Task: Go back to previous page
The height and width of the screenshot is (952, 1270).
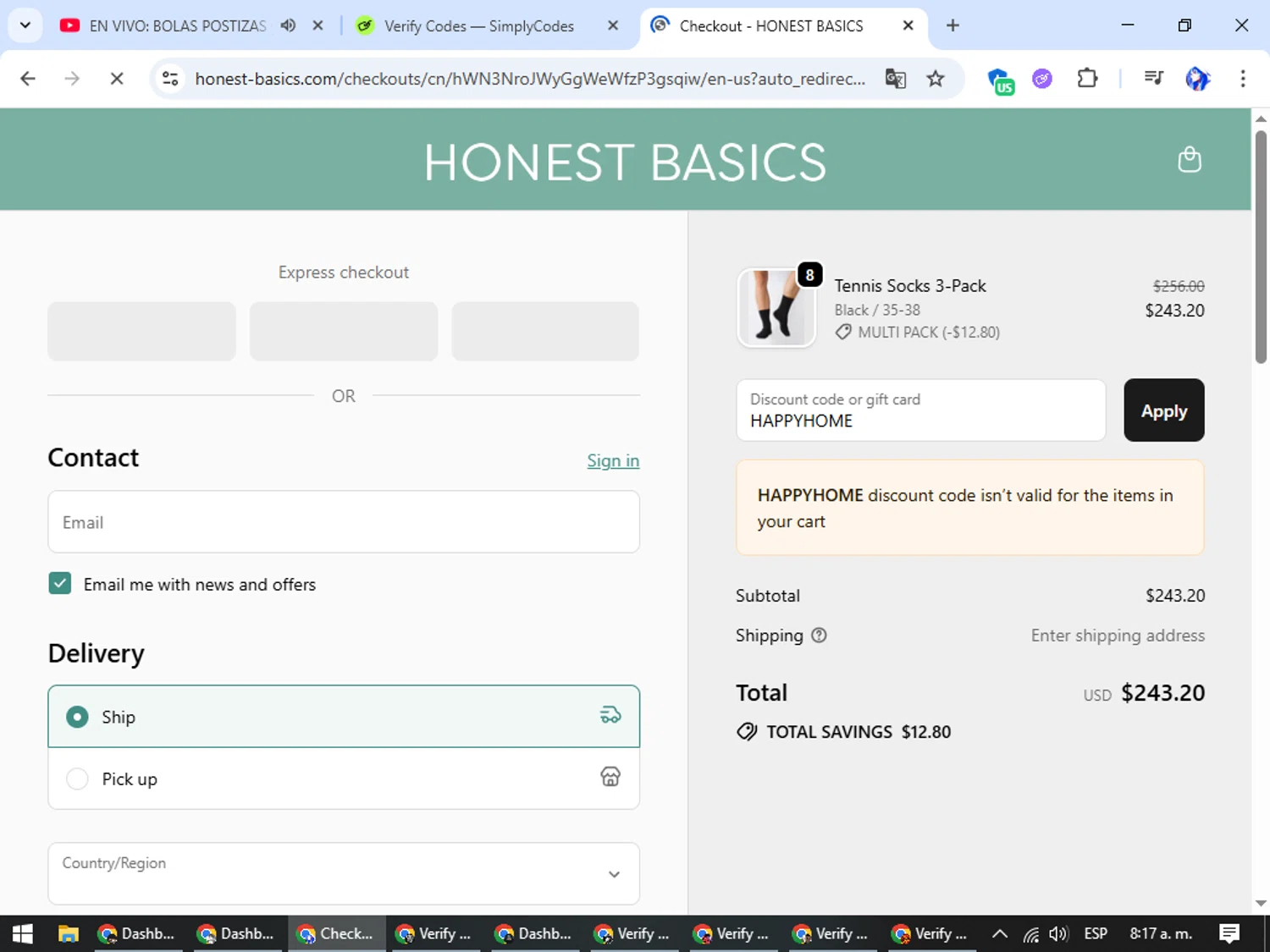Action: tap(28, 79)
